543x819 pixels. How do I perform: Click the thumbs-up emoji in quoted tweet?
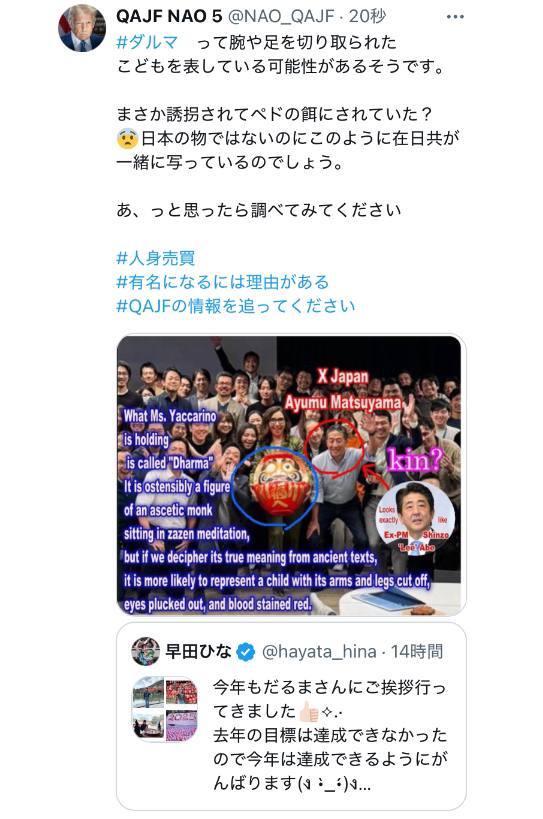(x=309, y=711)
